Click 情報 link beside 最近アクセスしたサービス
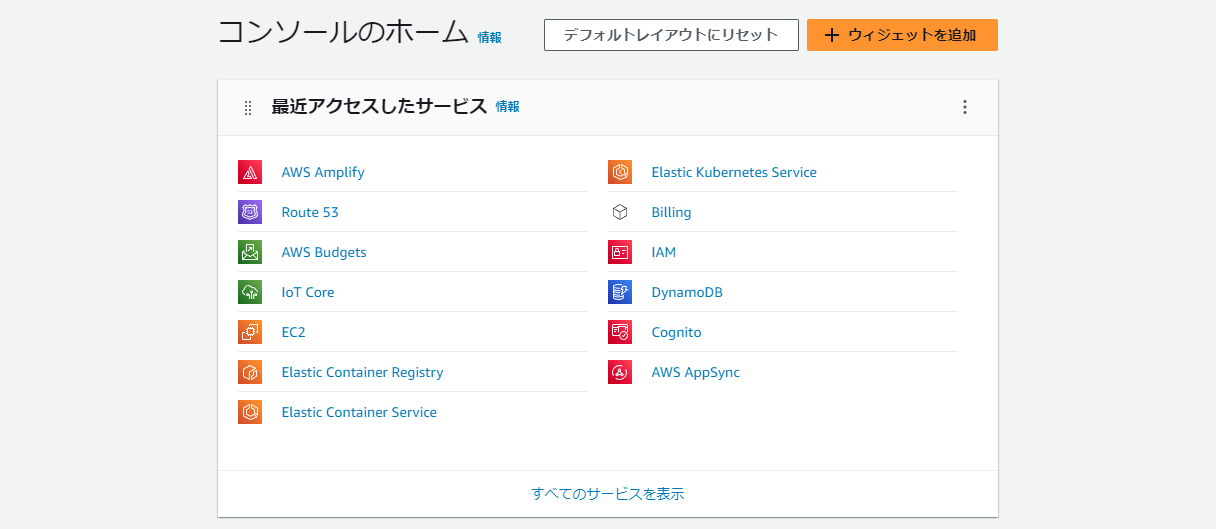Image resolution: width=1216 pixels, height=529 pixels. click(508, 107)
